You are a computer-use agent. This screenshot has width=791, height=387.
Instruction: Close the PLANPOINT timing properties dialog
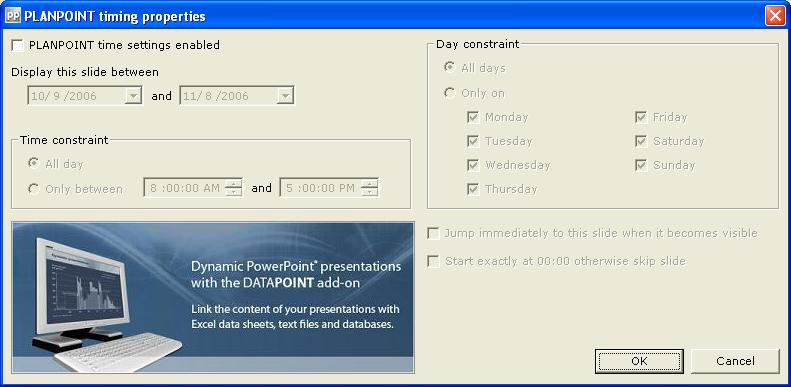pyautogui.click(x=774, y=16)
